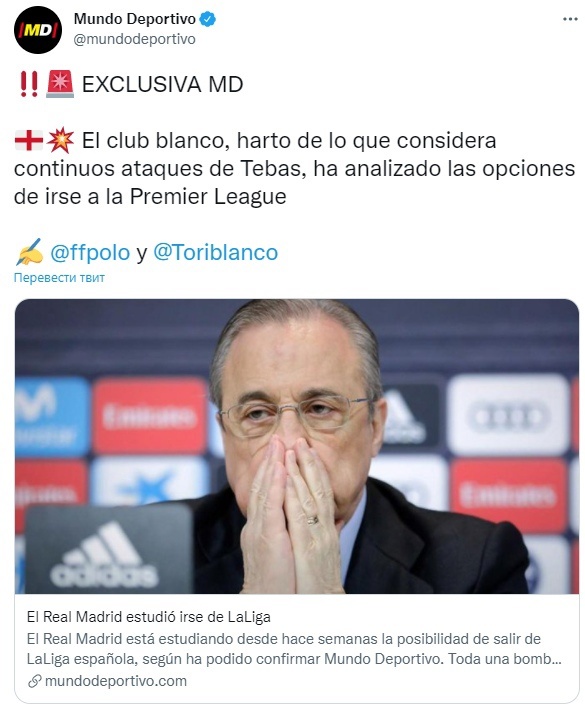Open the three-dots tweet options menu
Image resolution: width=585 pixels, height=709 pixels.
570,19
